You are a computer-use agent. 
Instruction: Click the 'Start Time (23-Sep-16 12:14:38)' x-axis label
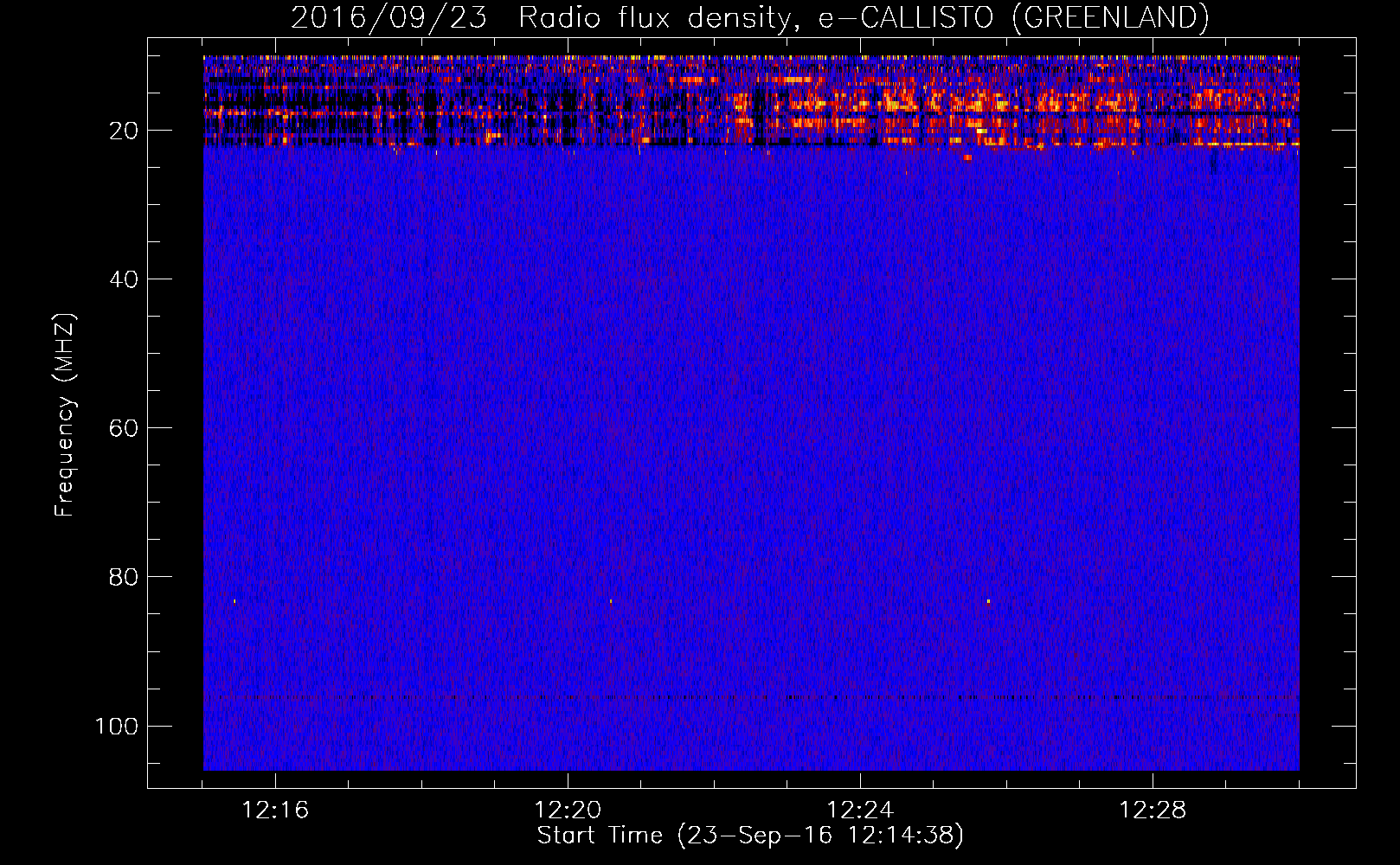(750, 836)
